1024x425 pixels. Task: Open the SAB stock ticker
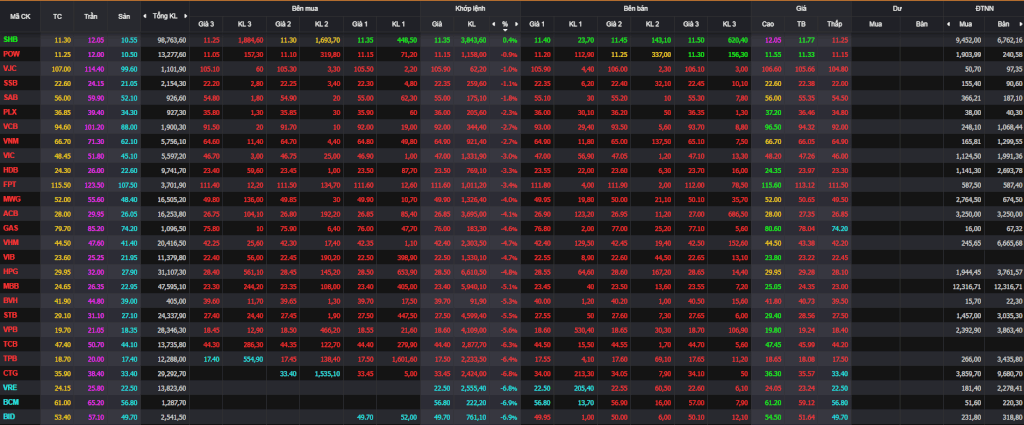[x=10, y=97]
